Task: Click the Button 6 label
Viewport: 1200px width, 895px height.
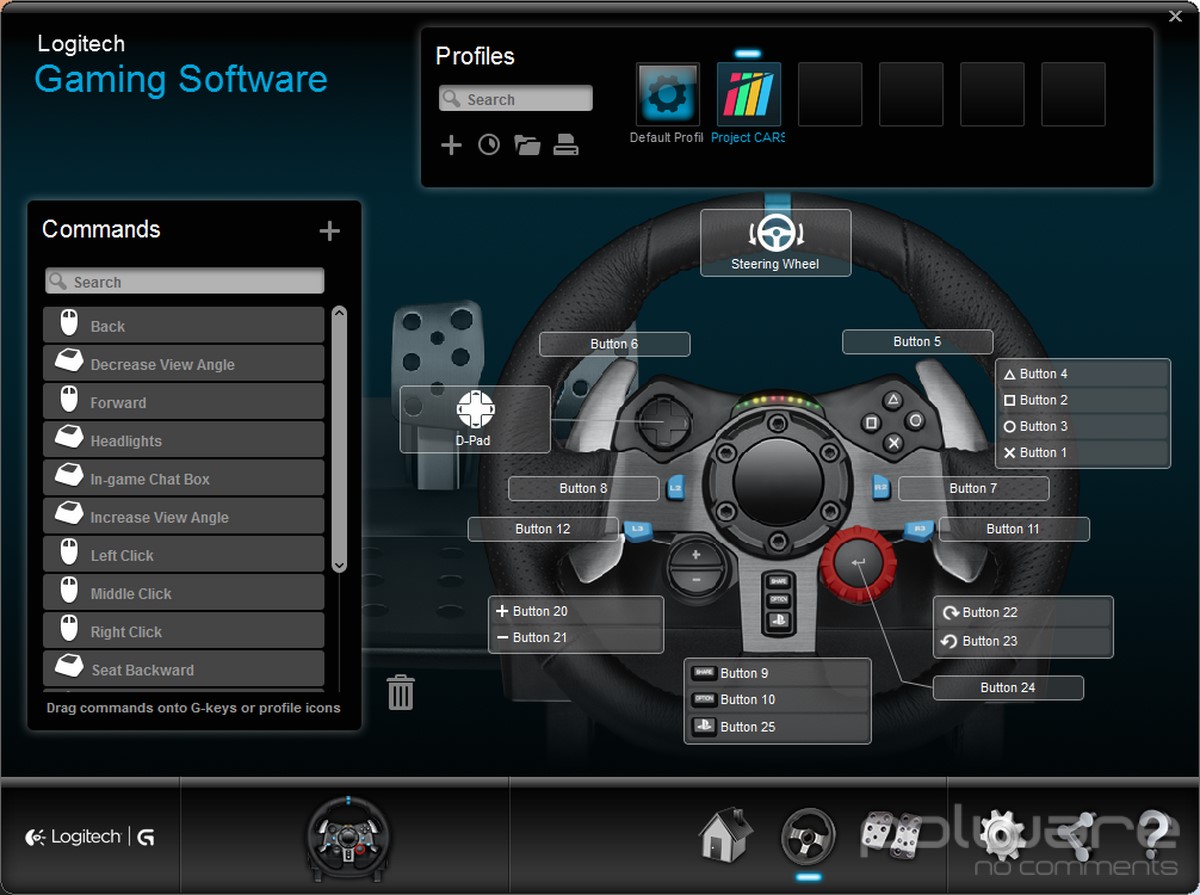Action: pos(614,344)
